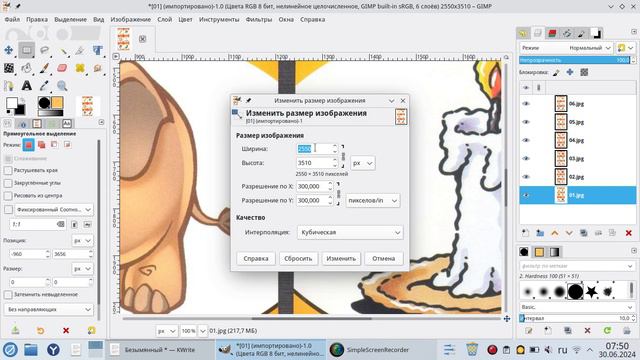640x360 pixels.
Task: Delete layer red X icon
Action: [629, 233]
